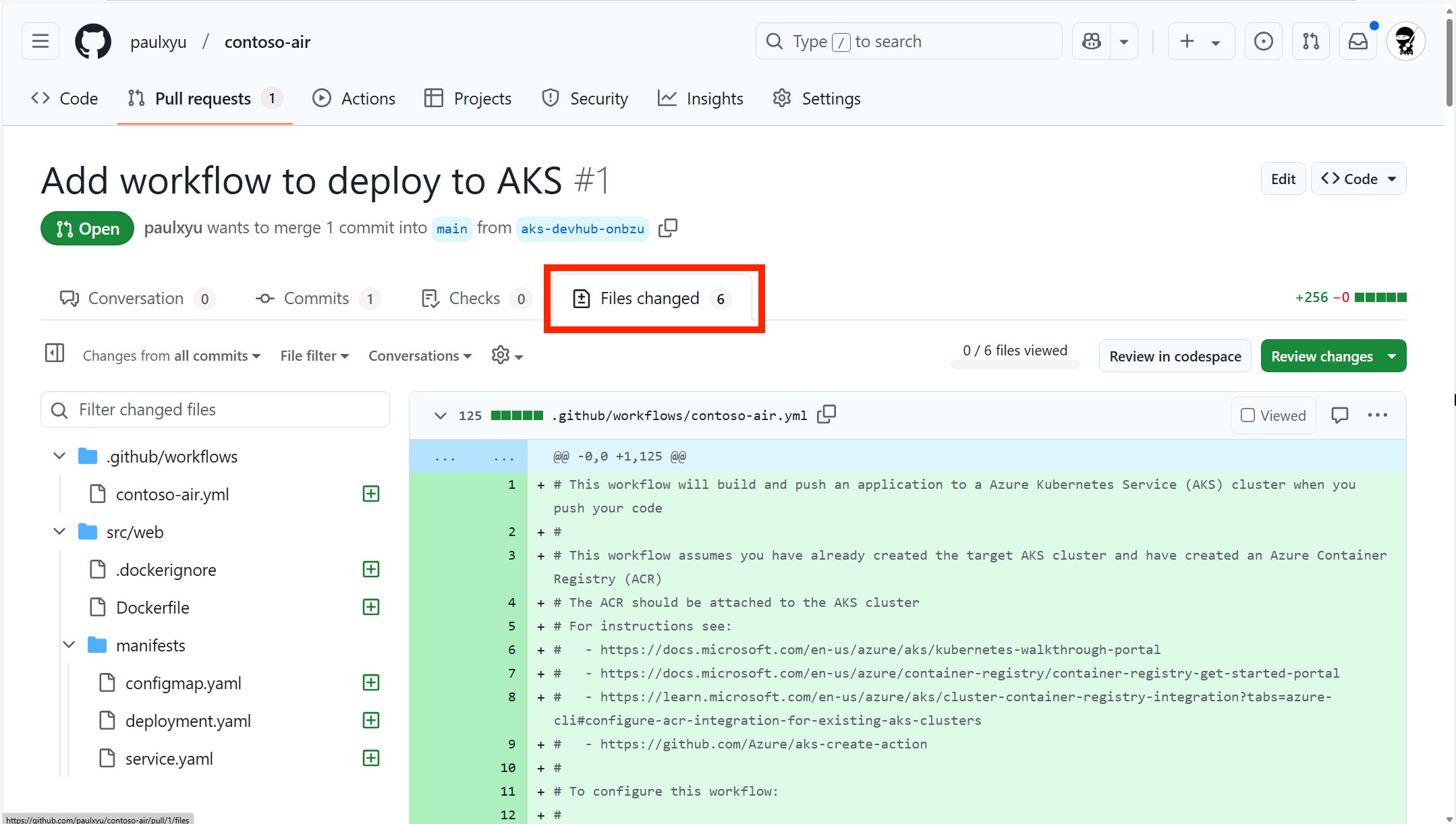Click the Edit title button
Screen dimensions: 1456x824
point(1283,179)
